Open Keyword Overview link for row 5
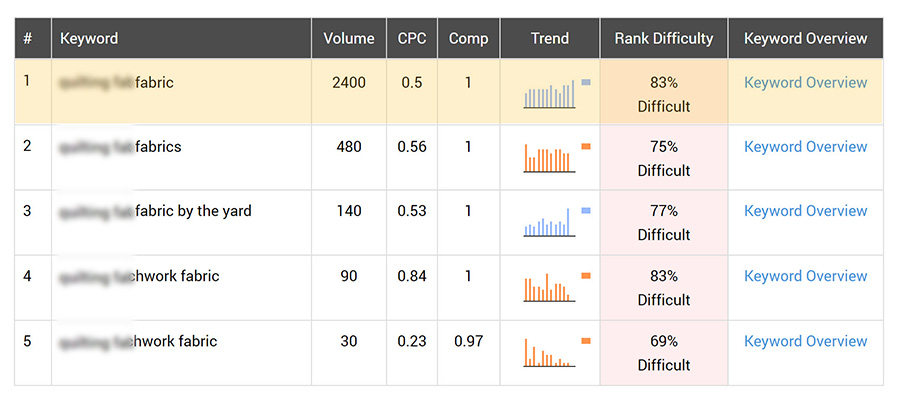 [805, 341]
